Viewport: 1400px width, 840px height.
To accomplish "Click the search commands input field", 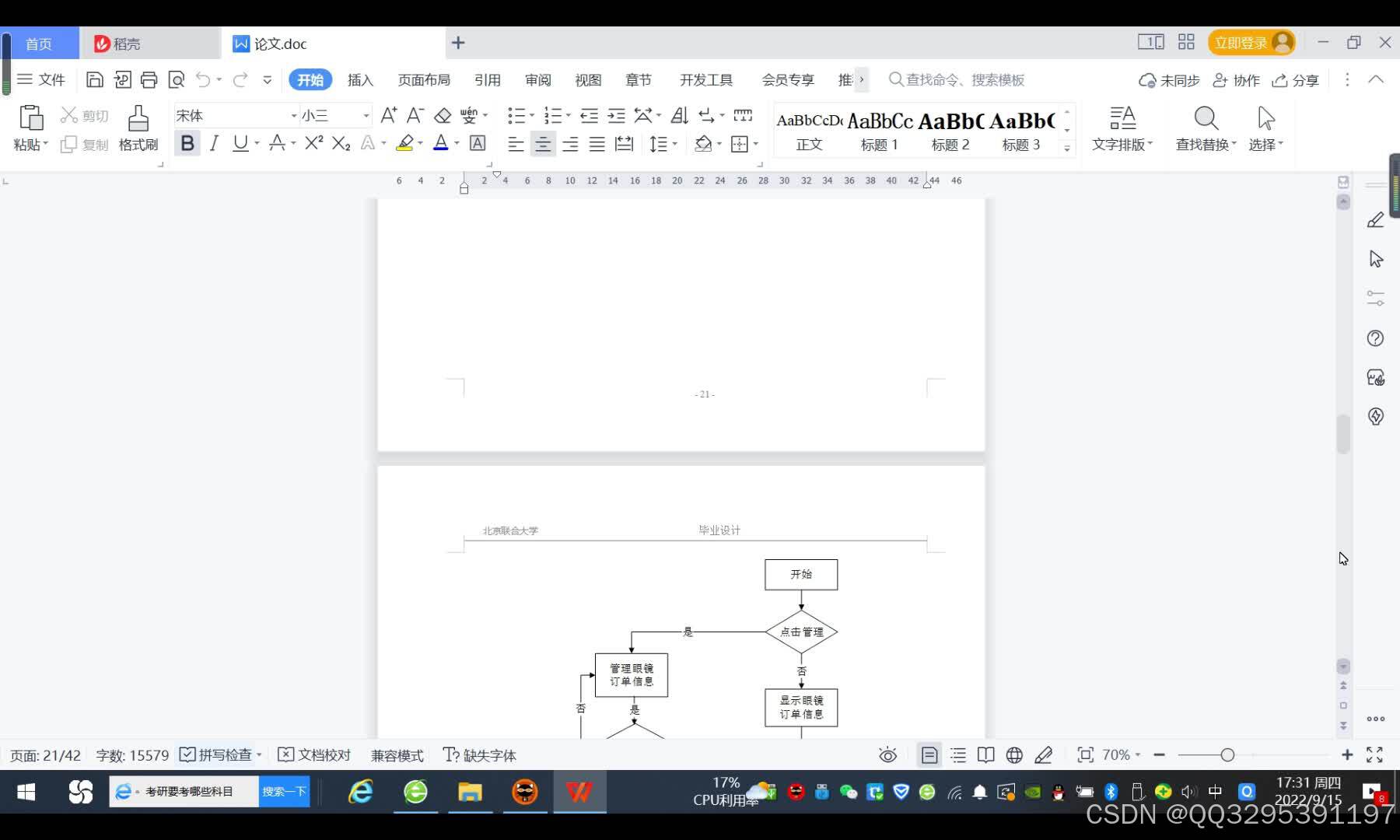I will pyautogui.click(x=964, y=79).
